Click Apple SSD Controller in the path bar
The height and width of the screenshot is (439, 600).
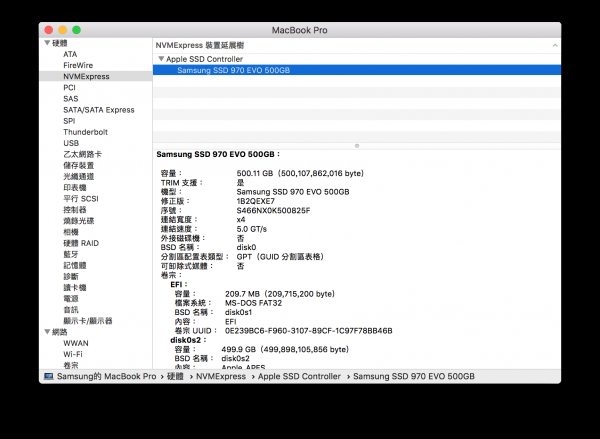pyautogui.click(x=299, y=376)
